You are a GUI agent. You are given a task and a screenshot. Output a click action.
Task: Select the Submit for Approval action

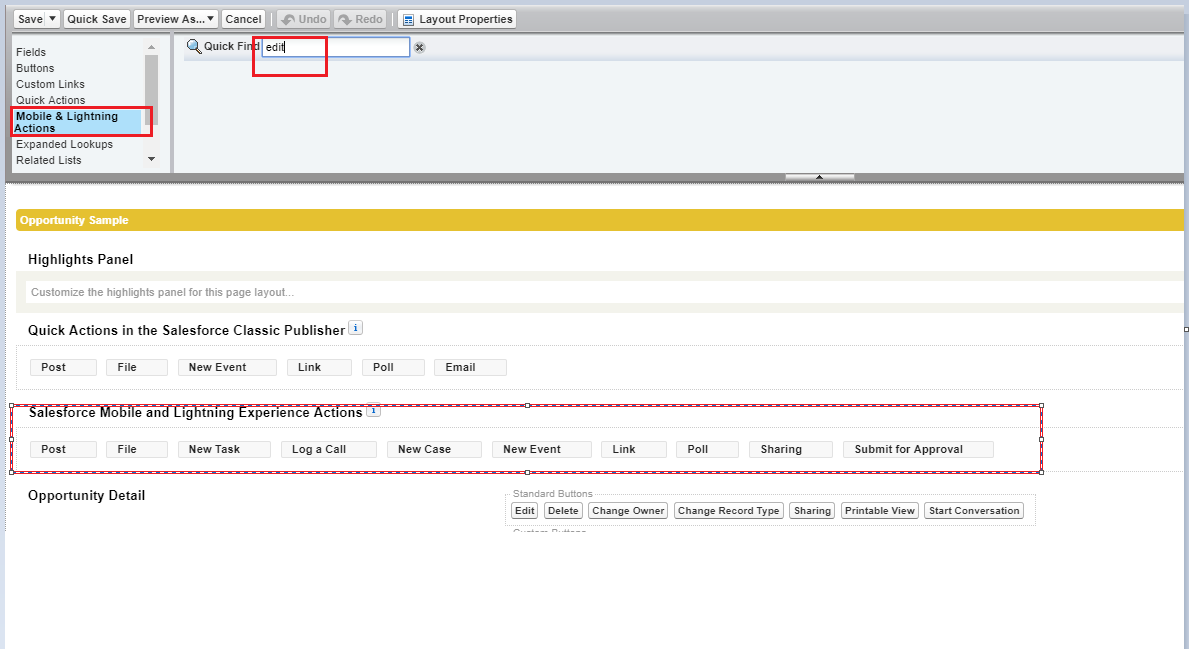(x=908, y=450)
